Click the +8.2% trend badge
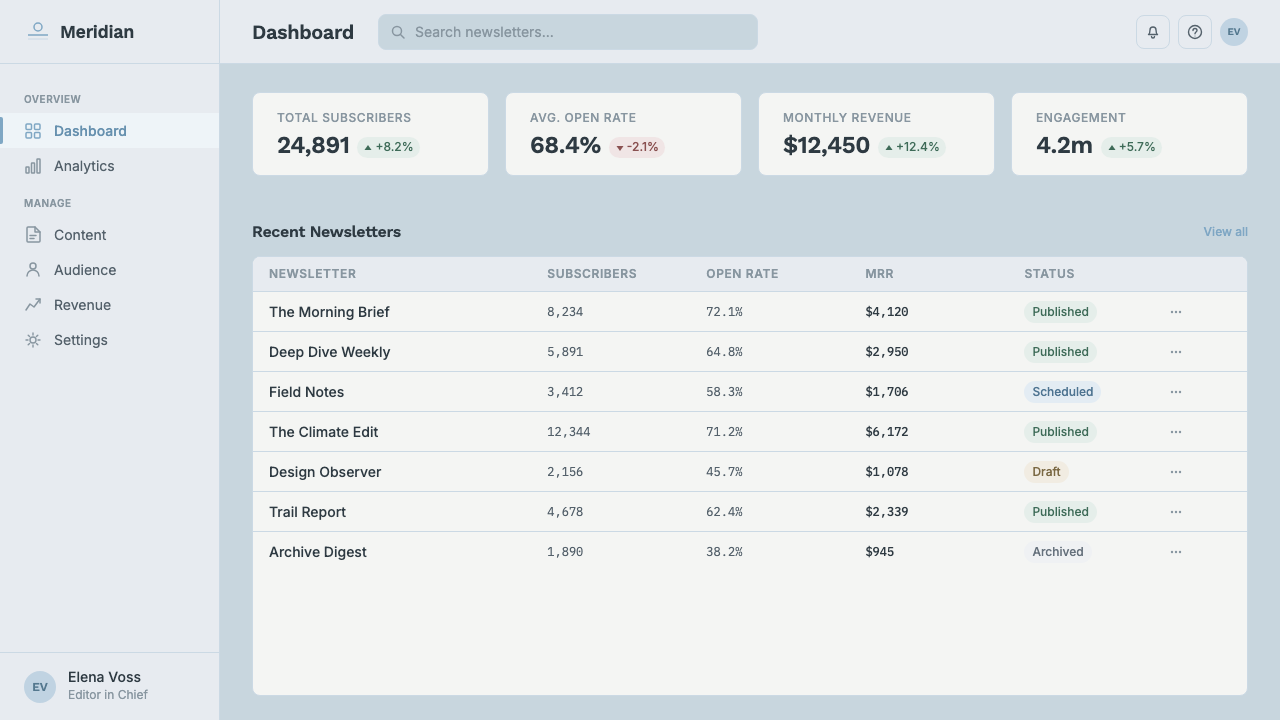 click(x=389, y=147)
